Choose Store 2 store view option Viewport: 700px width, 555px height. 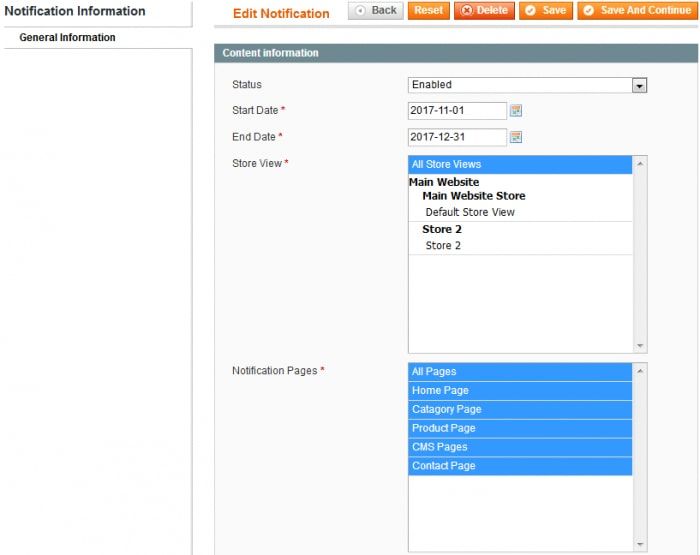click(443, 246)
